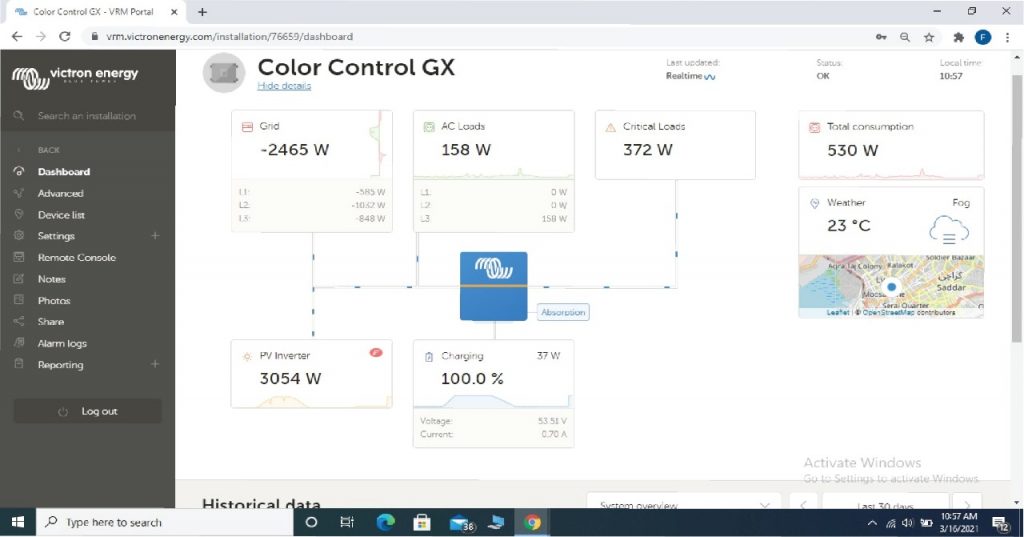The height and width of the screenshot is (537, 1024).
Task: Click the PV Inverter sun icon
Action: coord(247,356)
